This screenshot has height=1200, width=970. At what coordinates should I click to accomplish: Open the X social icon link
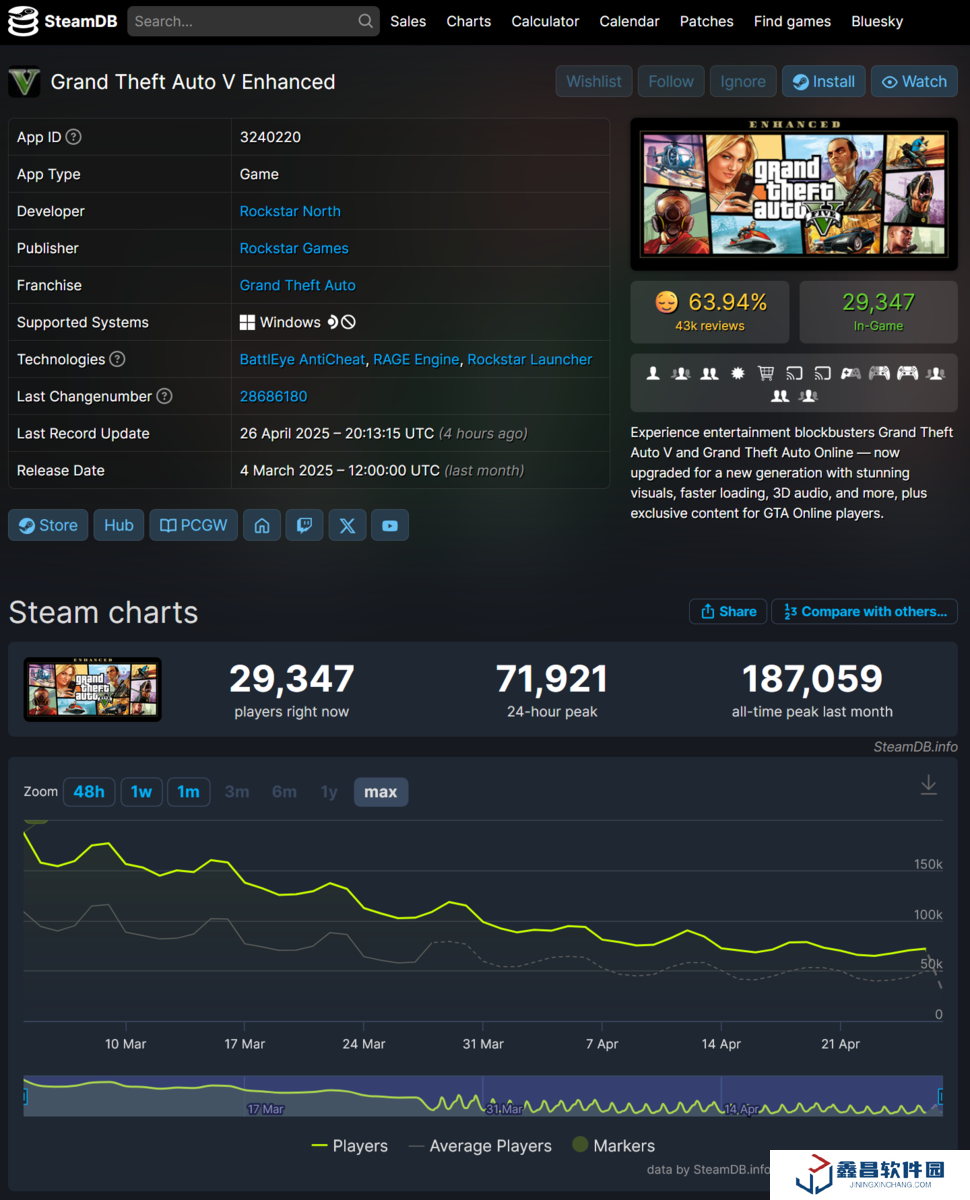tap(347, 525)
